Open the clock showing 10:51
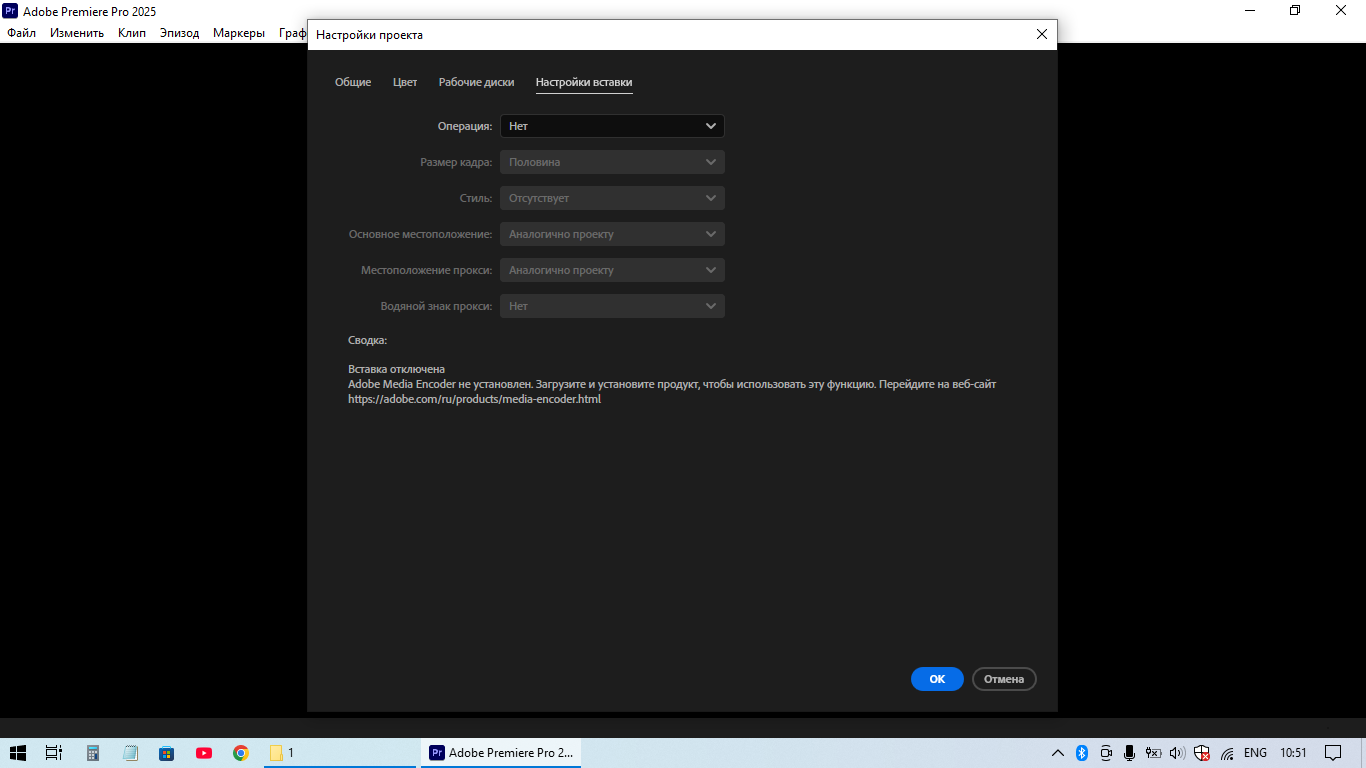 (1293, 753)
